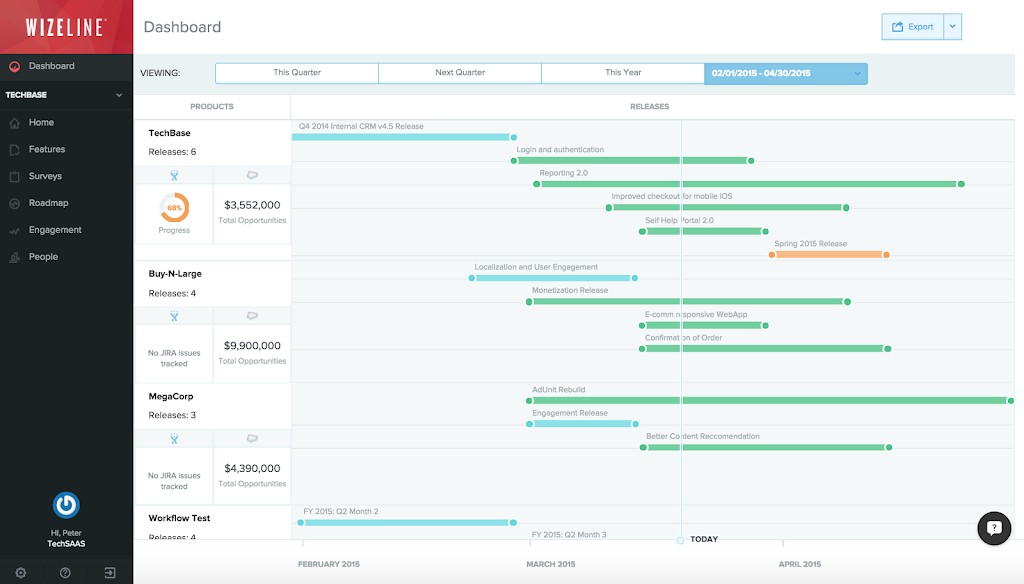The height and width of the screenshot is (584, 1024).
Task: Click the Dashboard gauge icon
Action: click(x=14, y=66)
